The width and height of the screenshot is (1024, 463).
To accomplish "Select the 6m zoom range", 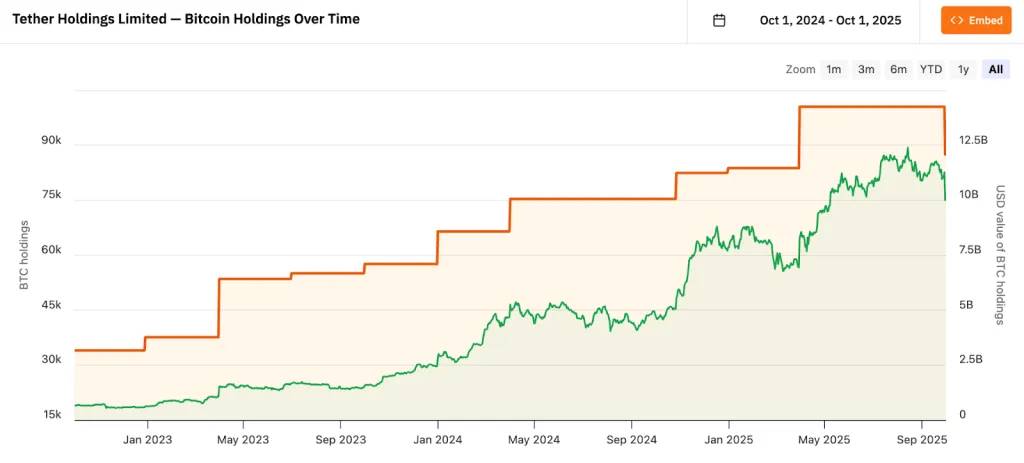I will (x=898, y=69).
